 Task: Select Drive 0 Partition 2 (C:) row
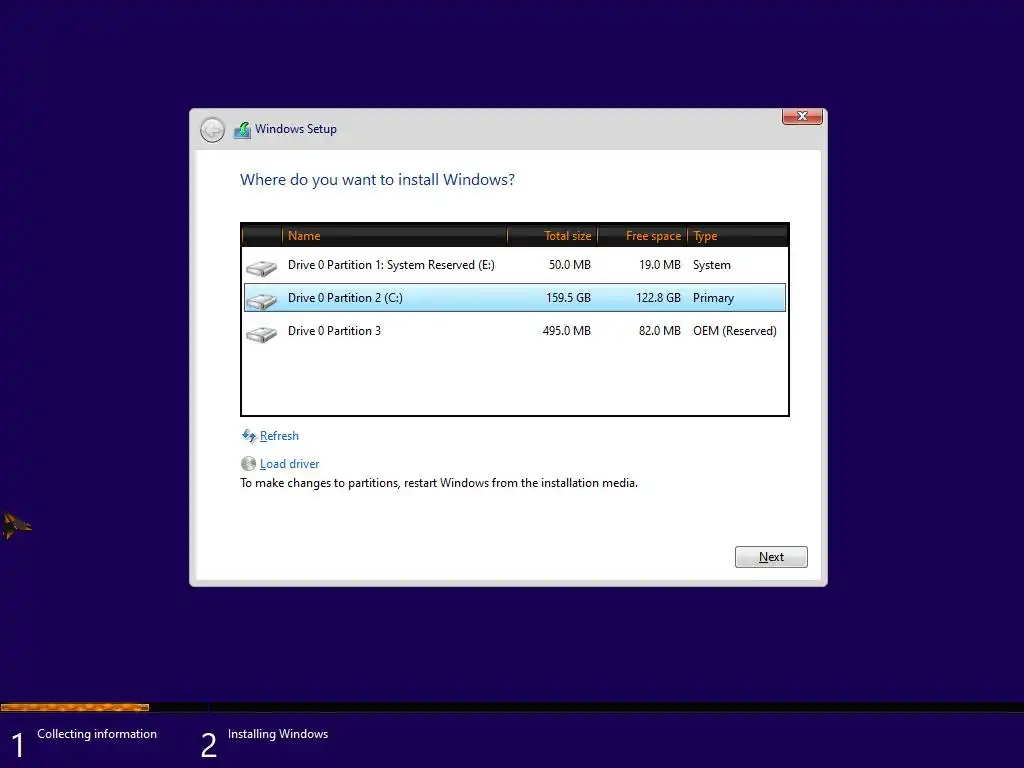click(515, 298)
